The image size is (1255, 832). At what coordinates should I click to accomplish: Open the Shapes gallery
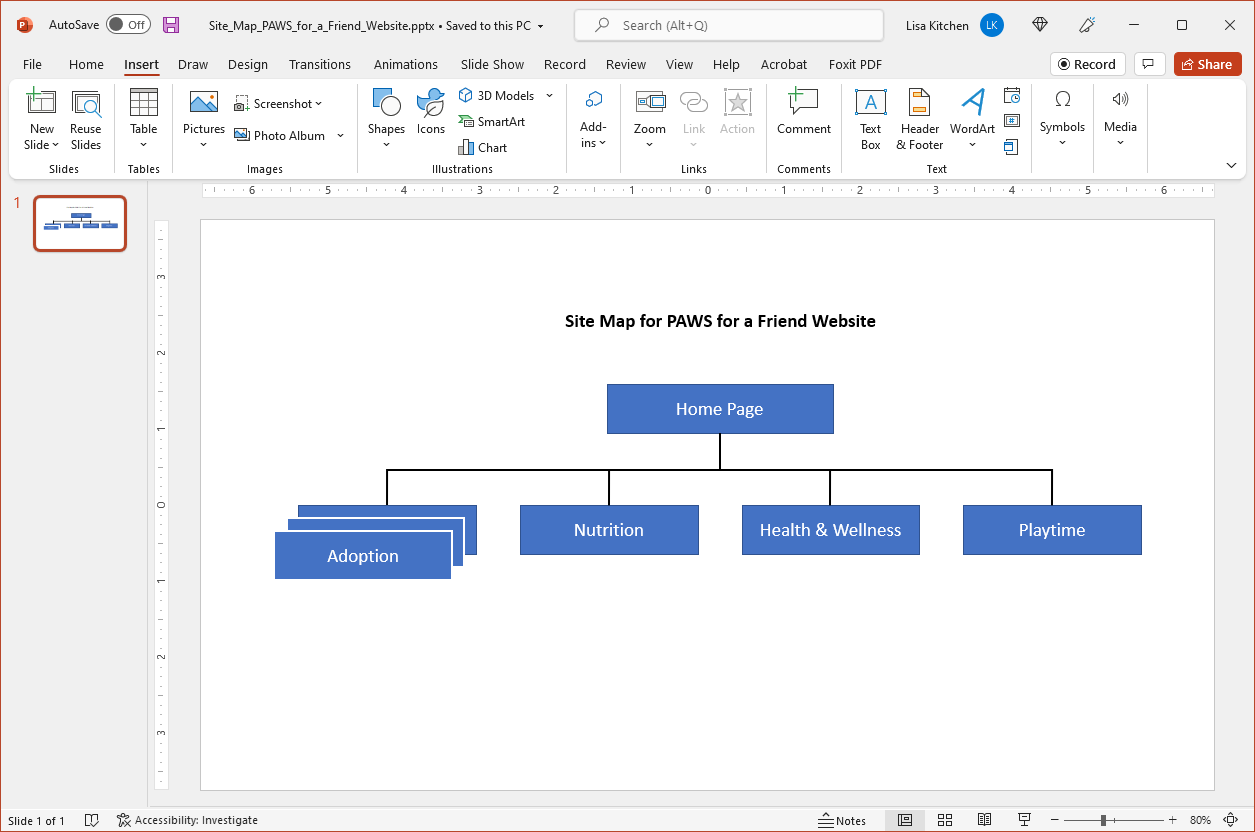(x=386, y=118)
